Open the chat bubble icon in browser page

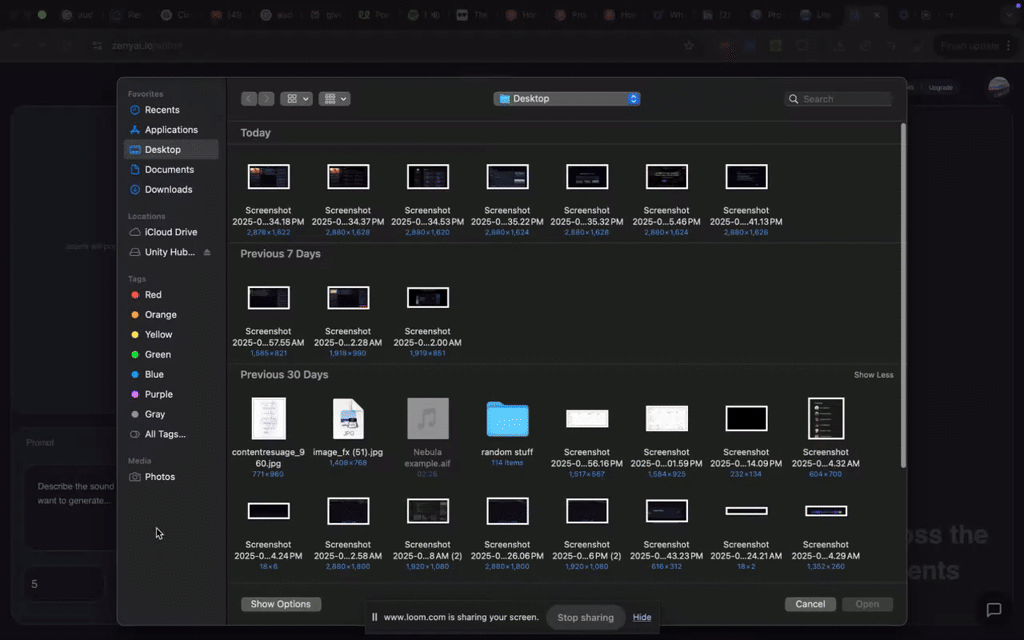click(994, 609)
